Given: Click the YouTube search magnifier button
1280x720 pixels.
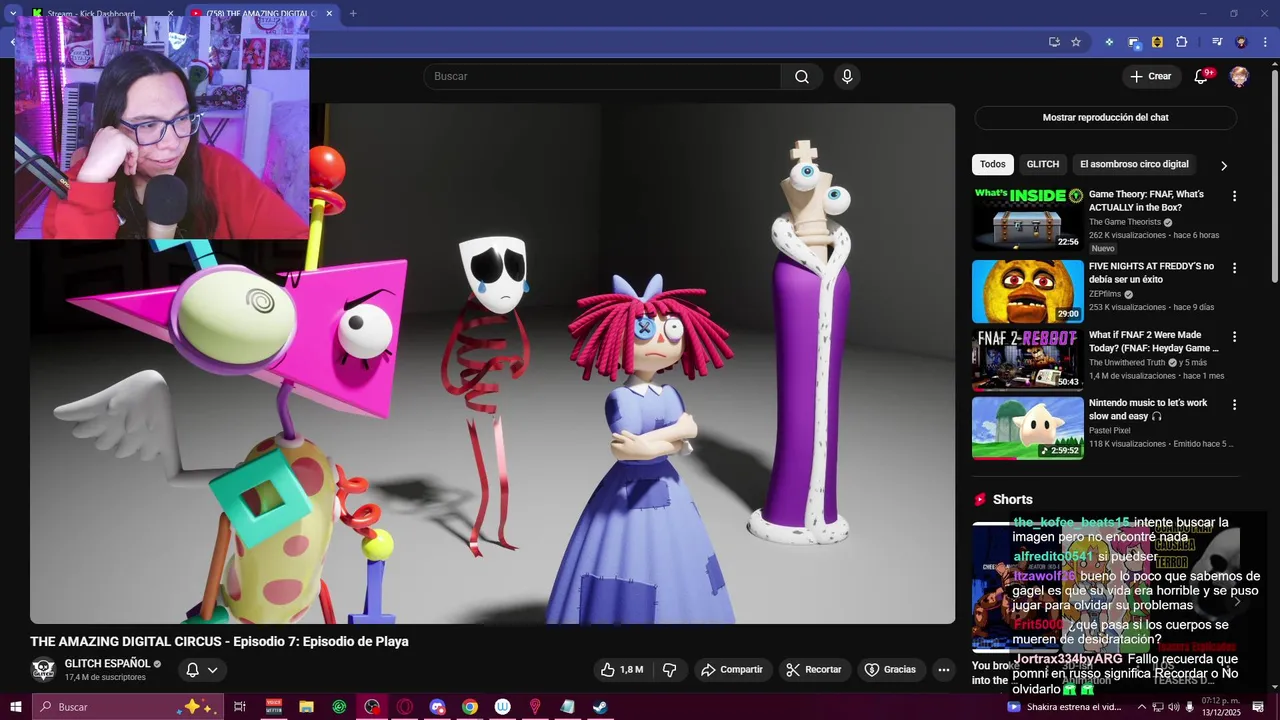Looking at the screenshot, I should click(802, 77).
